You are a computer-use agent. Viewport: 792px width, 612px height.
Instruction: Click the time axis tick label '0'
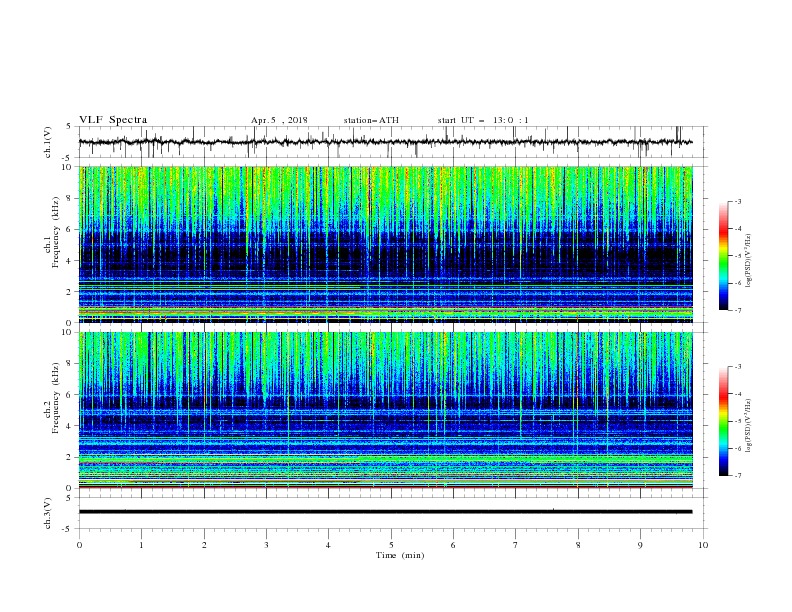(79, 545)
